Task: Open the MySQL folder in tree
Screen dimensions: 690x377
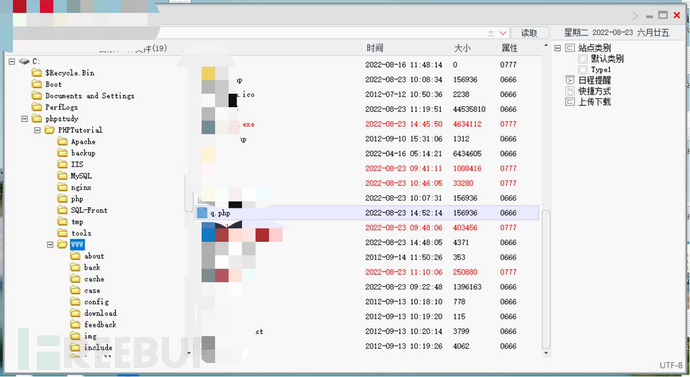Action: pos(81,176)
